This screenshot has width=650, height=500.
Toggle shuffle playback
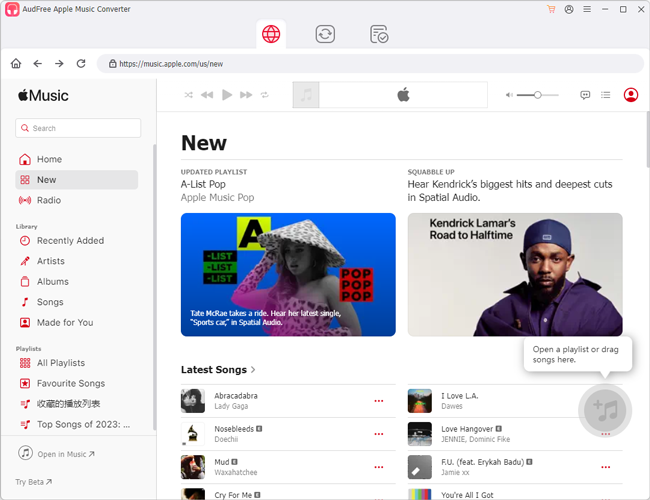(x=189, y=95)
